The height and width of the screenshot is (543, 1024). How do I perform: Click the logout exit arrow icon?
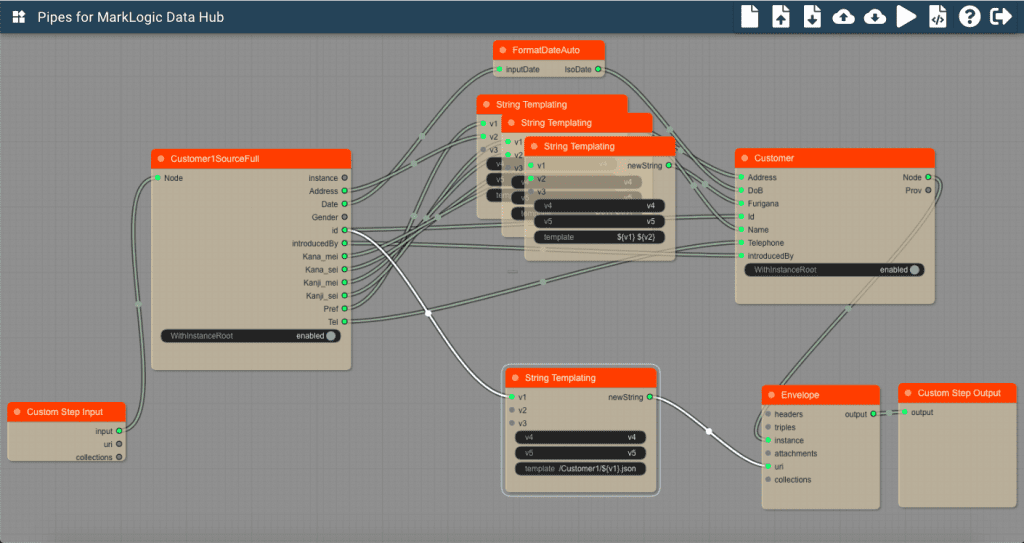click(999, 17)
